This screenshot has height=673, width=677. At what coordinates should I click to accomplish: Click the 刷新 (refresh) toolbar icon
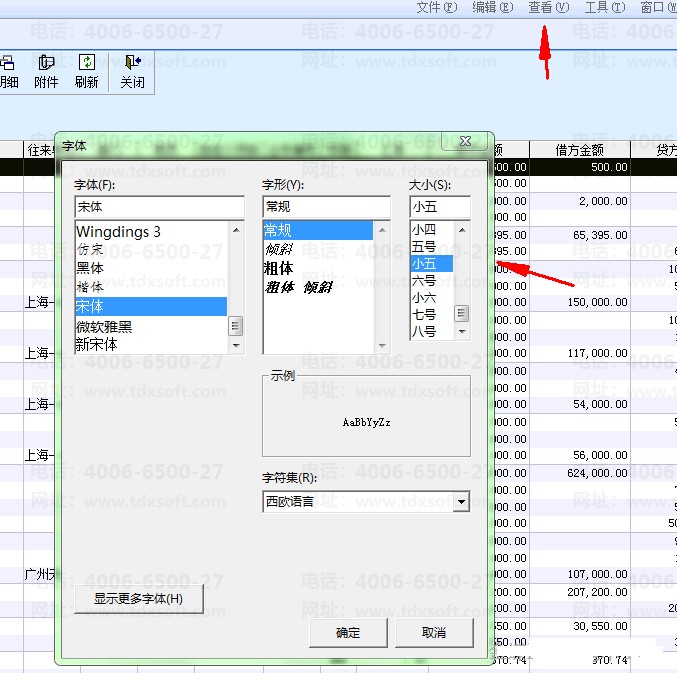coord(87,71)
